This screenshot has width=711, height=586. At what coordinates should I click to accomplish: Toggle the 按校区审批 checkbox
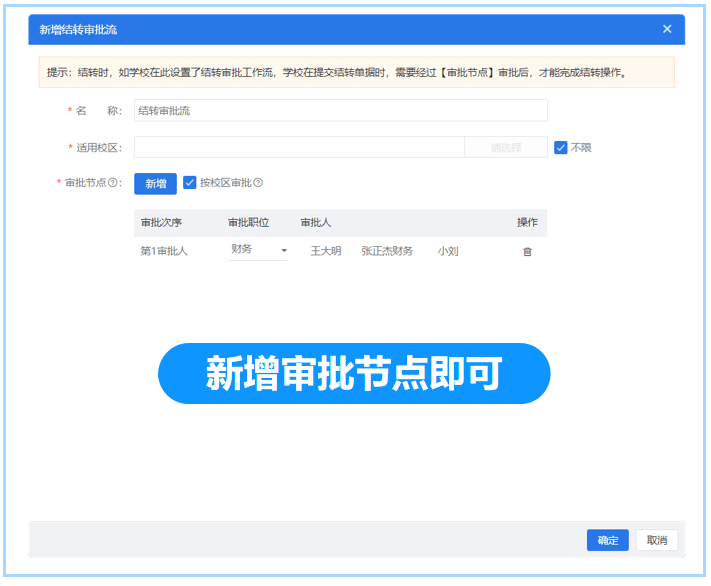190,182
